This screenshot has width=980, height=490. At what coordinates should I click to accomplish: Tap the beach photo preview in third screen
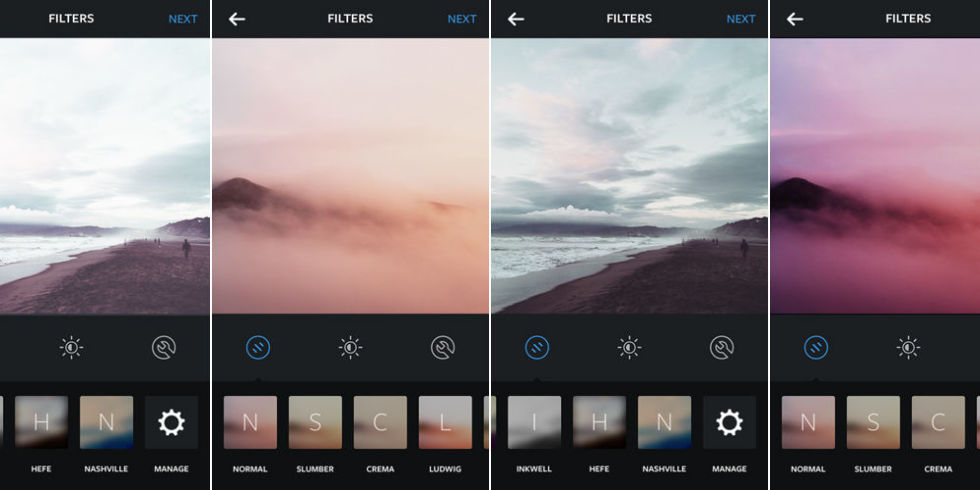pyautogui.click(x=629, y=176)
